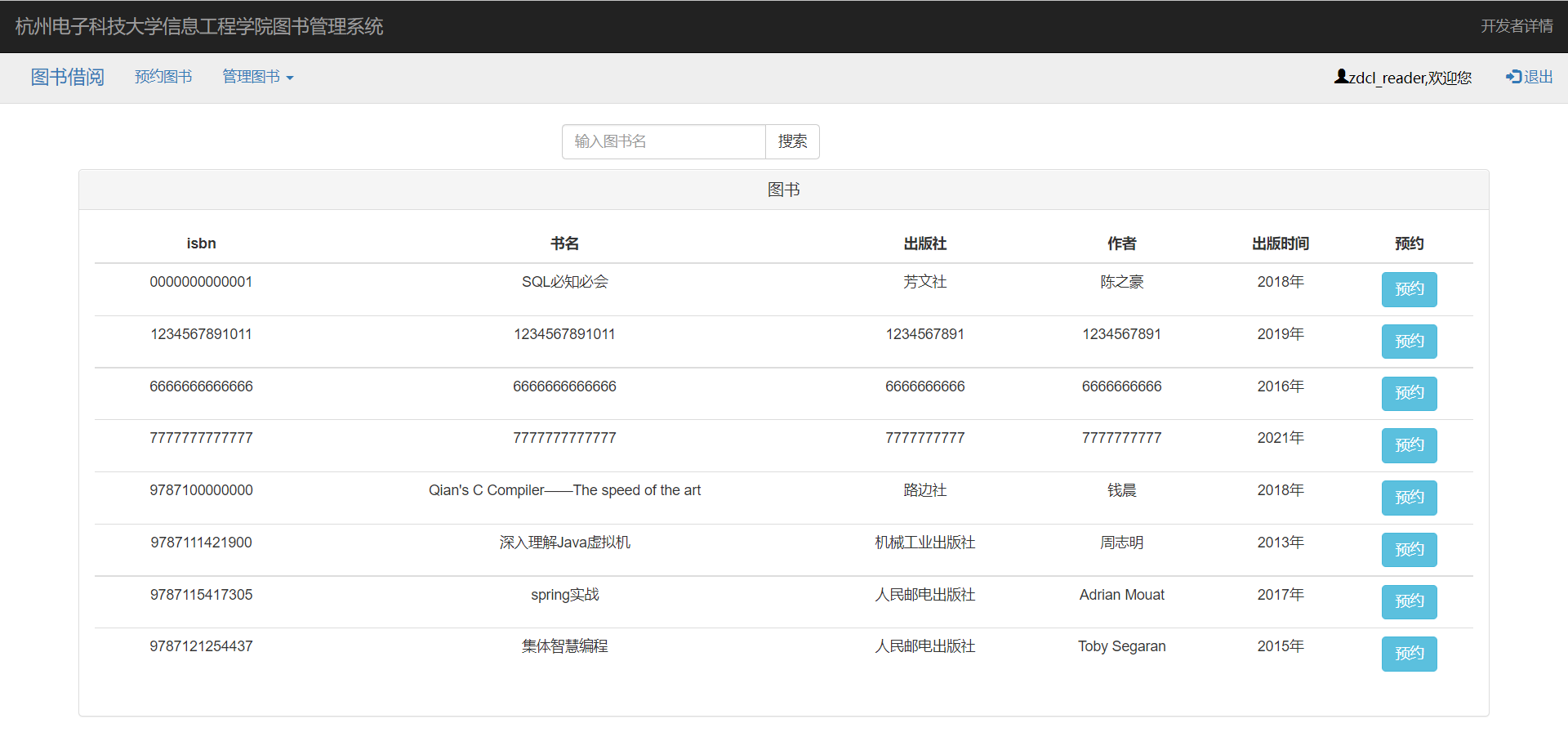Screen dimensions: 1568x737
Task: Click the user icon beside zdcl_reader
Action: [x=1341, y=76]
